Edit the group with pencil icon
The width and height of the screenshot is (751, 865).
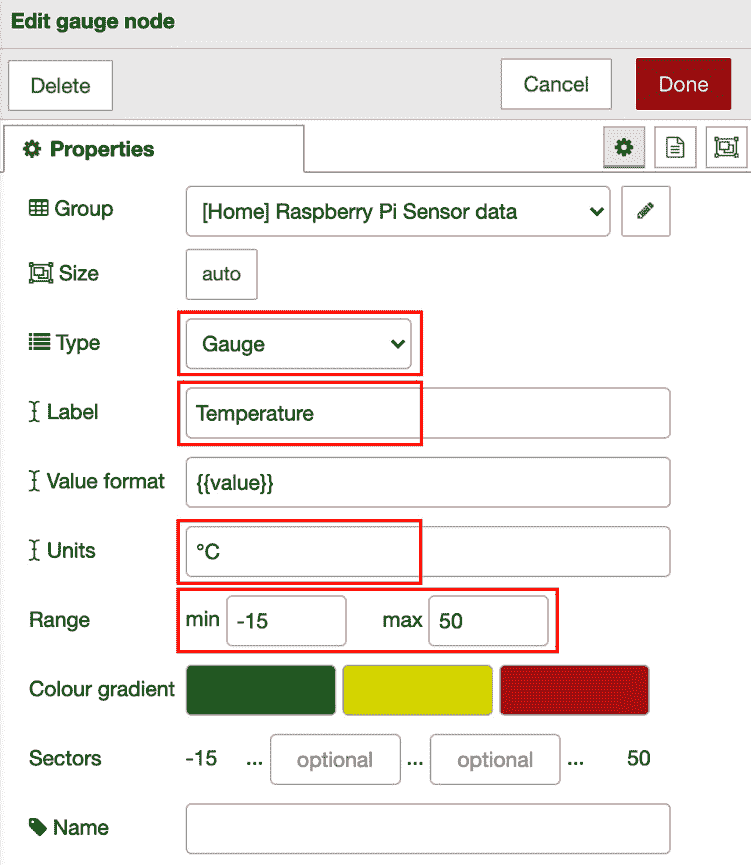point(646,211)
